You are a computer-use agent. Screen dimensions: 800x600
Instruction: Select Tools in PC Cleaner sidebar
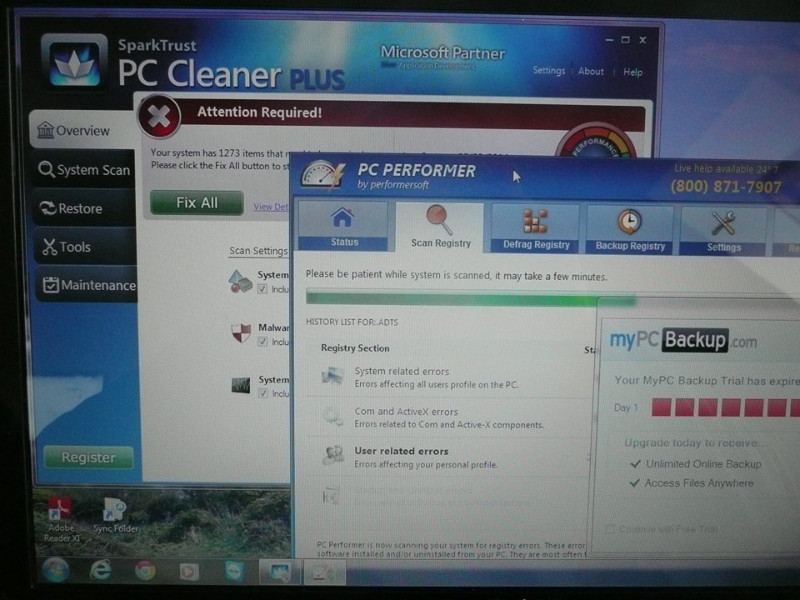[x=76, y=247]
